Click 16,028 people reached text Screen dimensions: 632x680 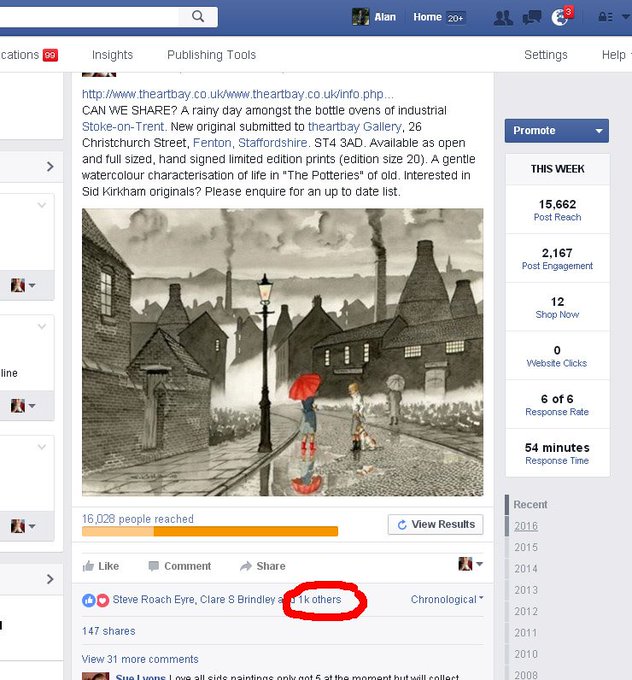pos(138,519)
